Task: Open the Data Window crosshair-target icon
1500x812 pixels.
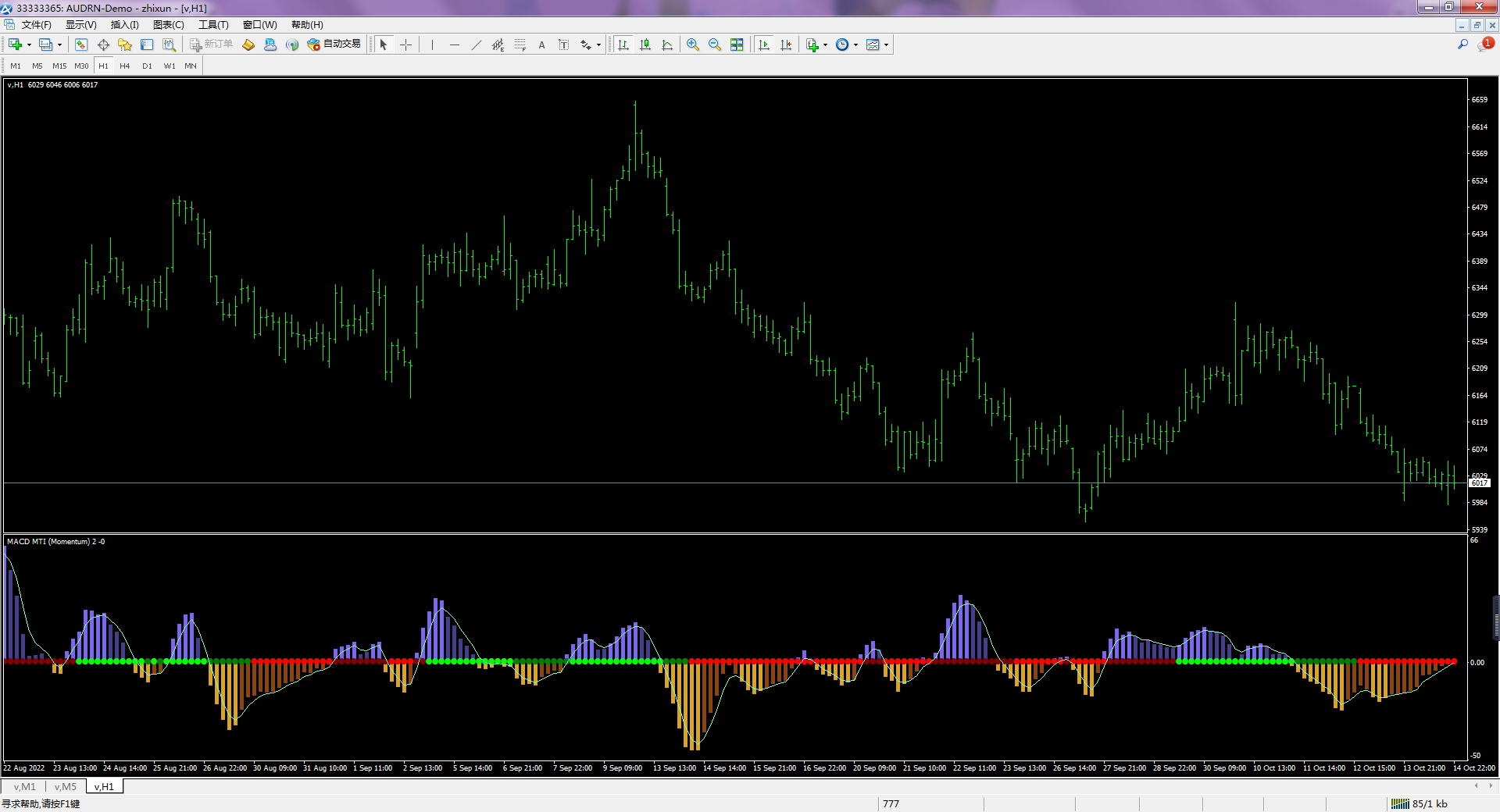Action: click(x=103, y=45)
